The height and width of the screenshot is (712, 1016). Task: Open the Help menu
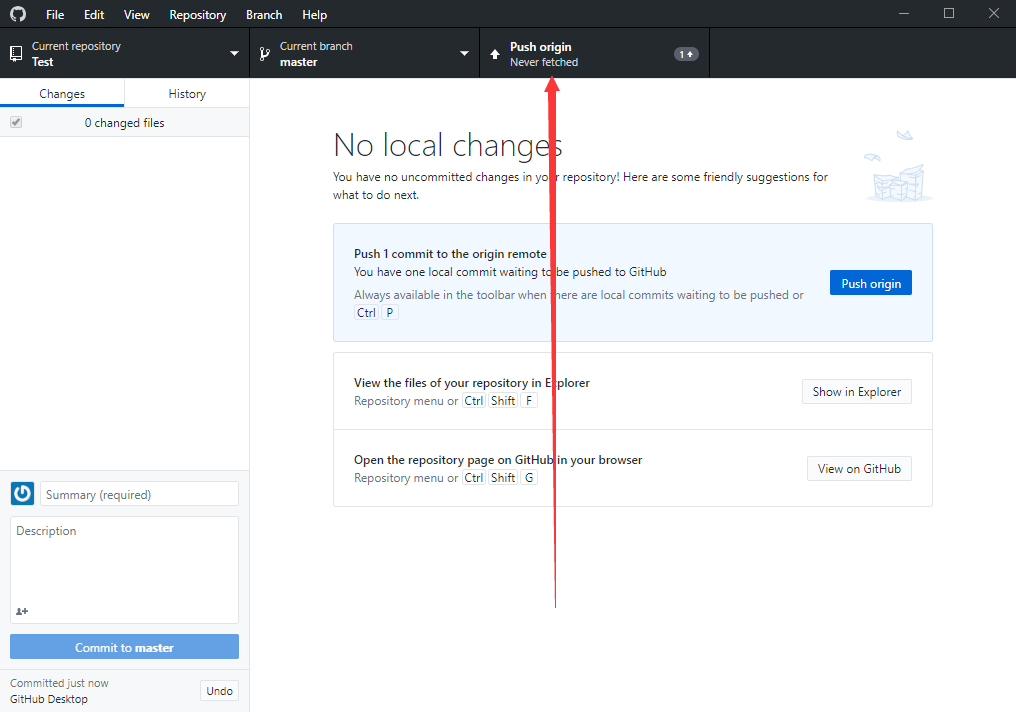pyautogui.click(x=314, y=14)
